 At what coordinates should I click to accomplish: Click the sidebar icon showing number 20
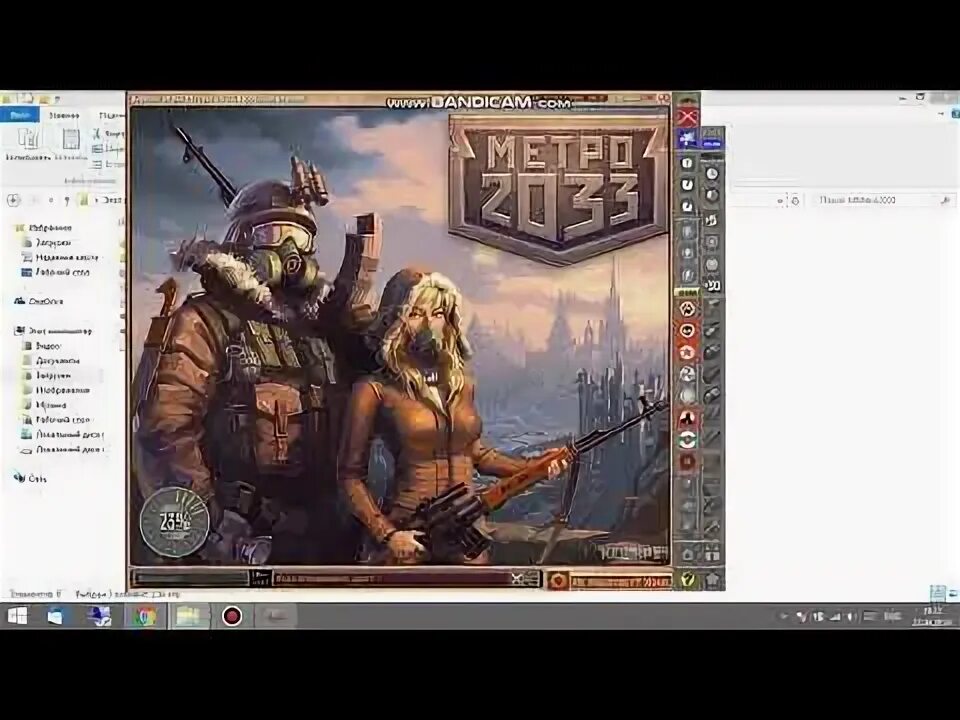pyautogui.click(x=711, y=285)
